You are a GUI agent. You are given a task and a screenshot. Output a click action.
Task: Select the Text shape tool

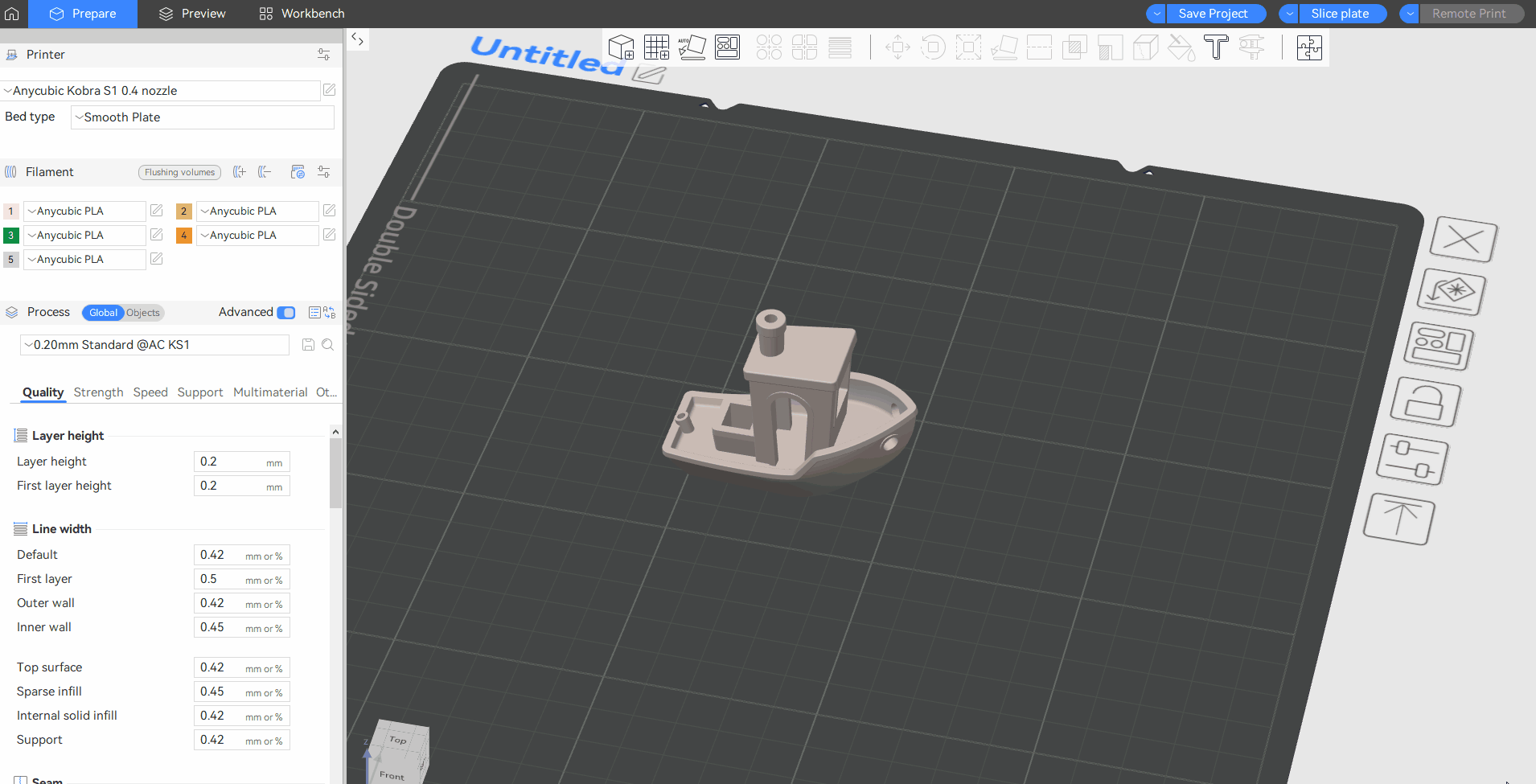point(1216,47)
